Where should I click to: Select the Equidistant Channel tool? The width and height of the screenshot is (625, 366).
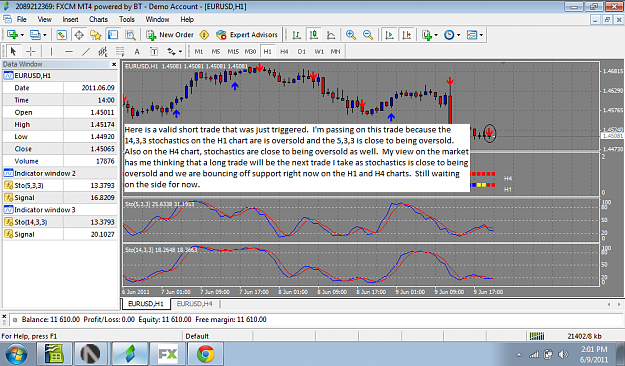coord(103,51)
